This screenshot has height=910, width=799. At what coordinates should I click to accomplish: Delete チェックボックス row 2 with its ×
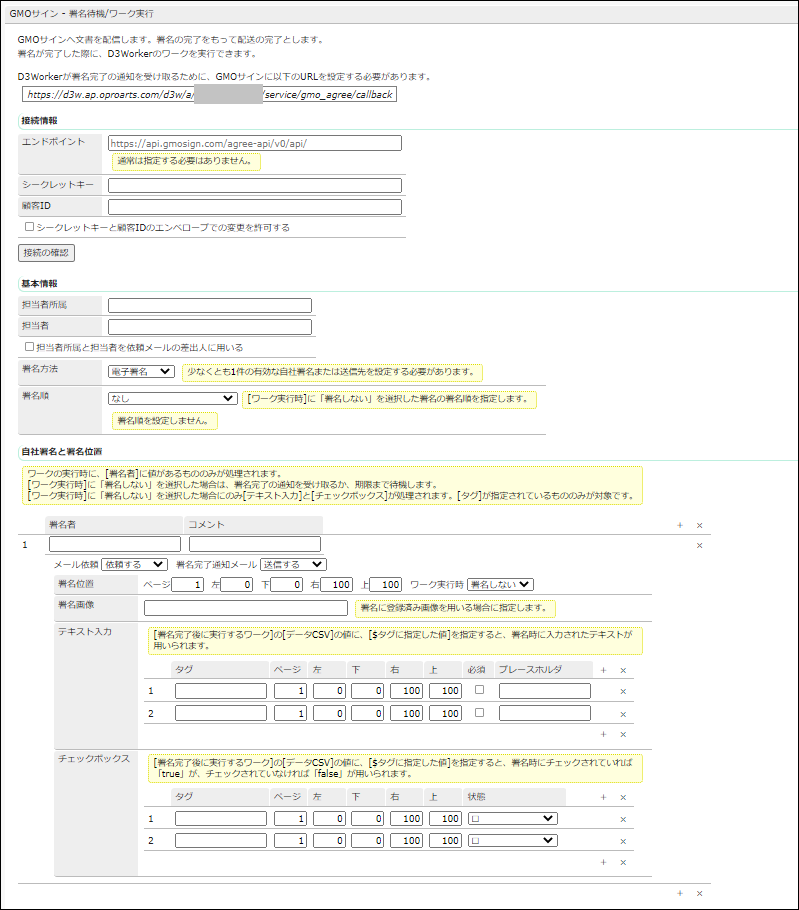tap(623, 841)
